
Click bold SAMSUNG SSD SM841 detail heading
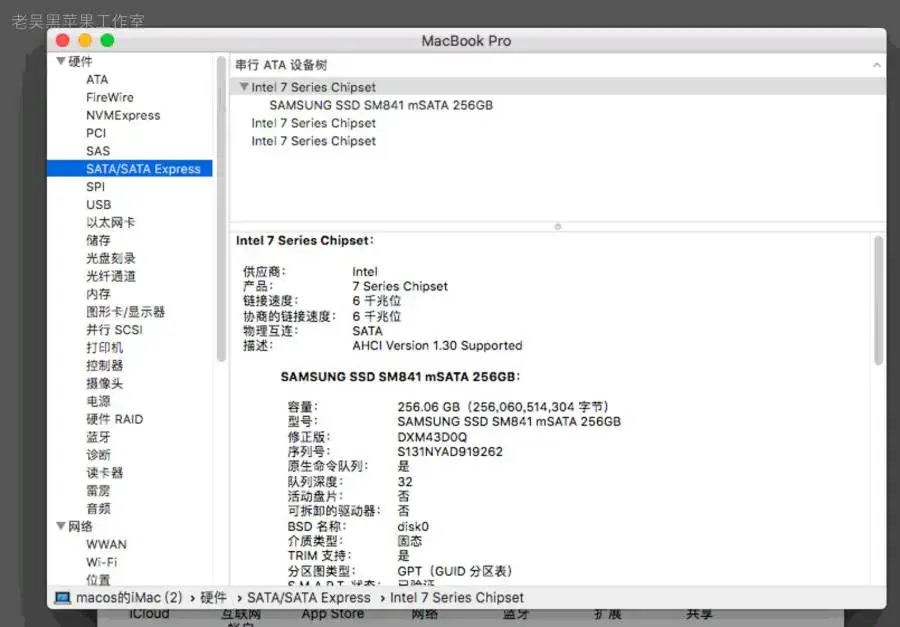click(400, 377)
